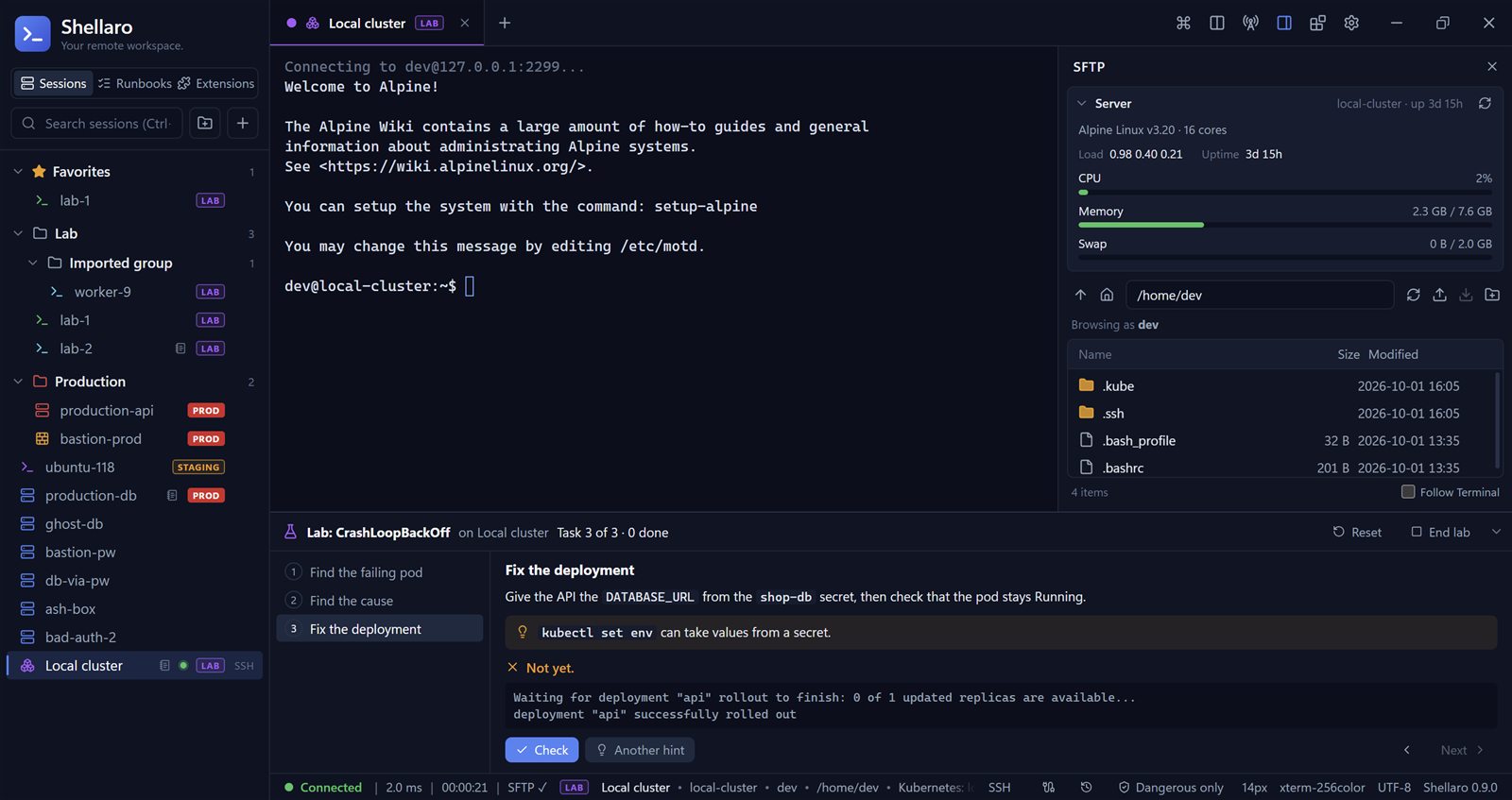Refresh the SFTP file listing
This screenshot has width=1512, height=800.
1413,295
